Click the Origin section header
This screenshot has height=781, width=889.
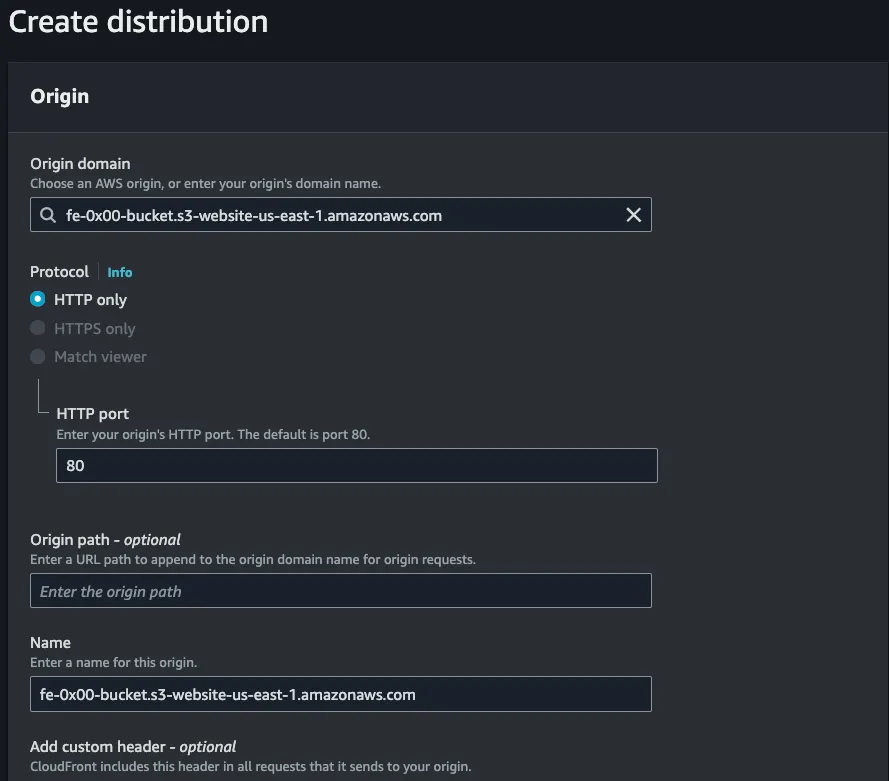point(60,96)
